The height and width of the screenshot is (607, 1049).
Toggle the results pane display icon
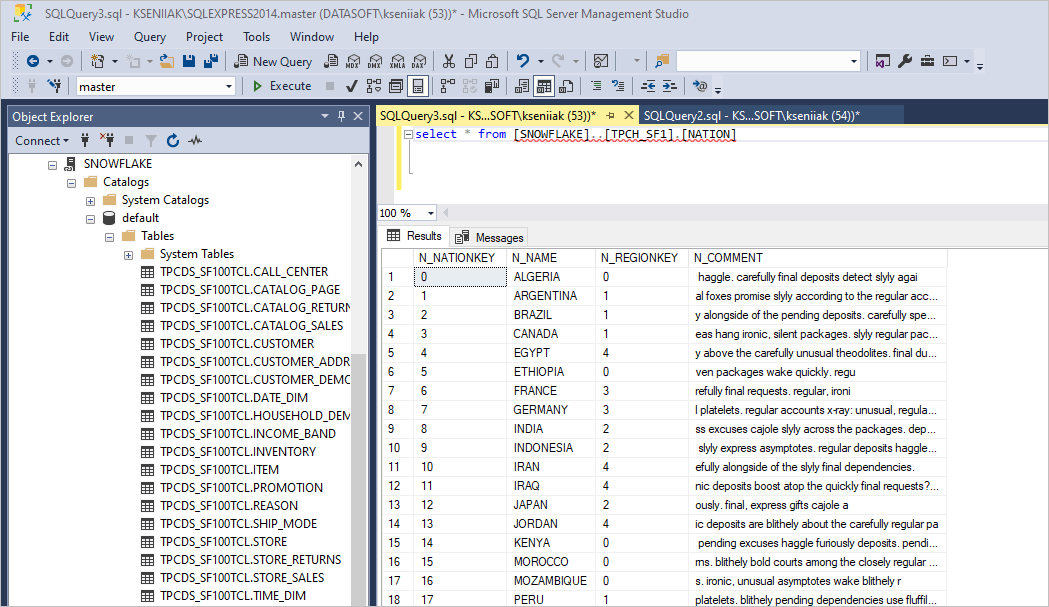[x=418, y=86]
